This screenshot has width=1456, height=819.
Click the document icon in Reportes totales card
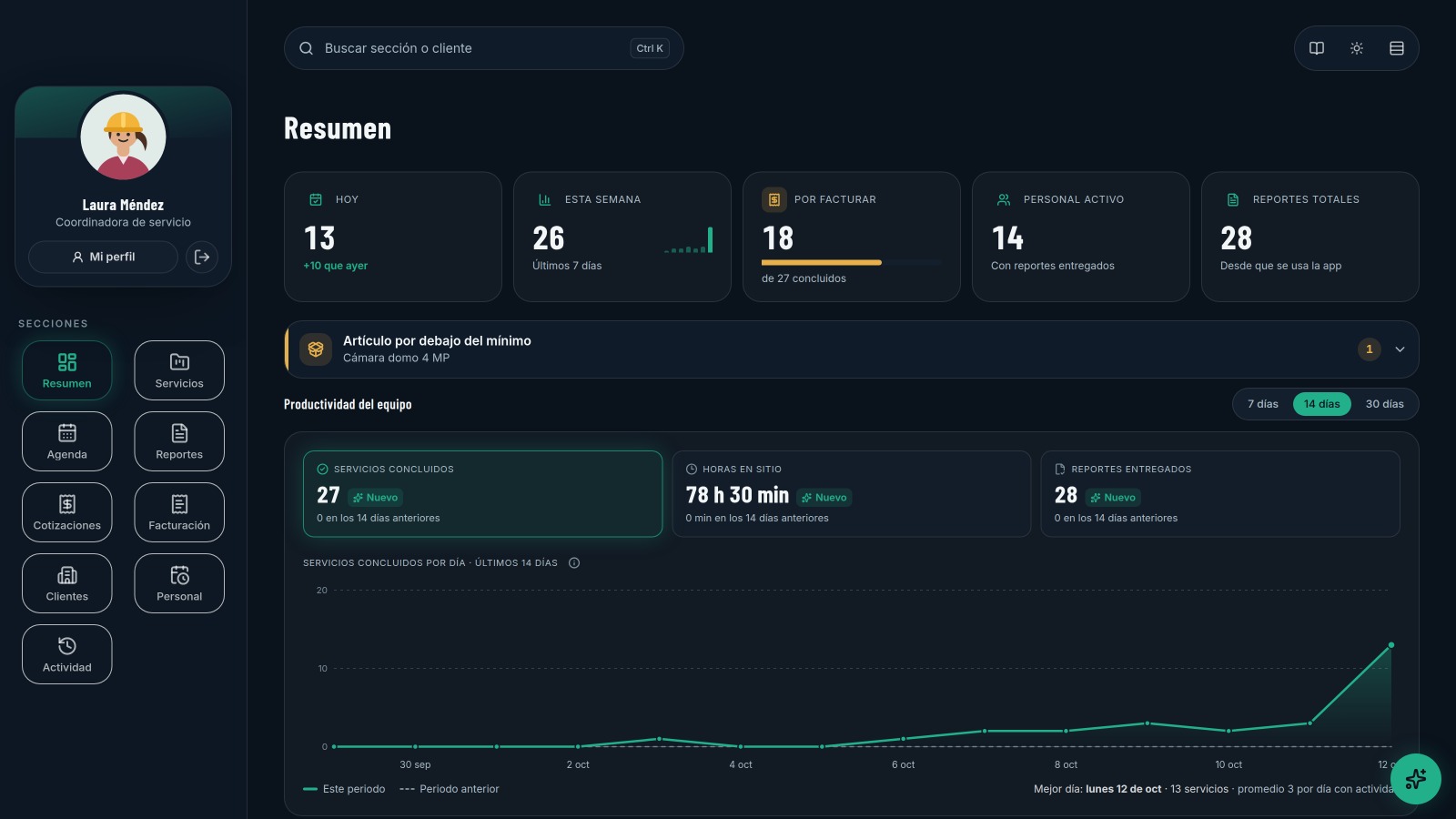pyautogui.click(x=1233, y=199)
